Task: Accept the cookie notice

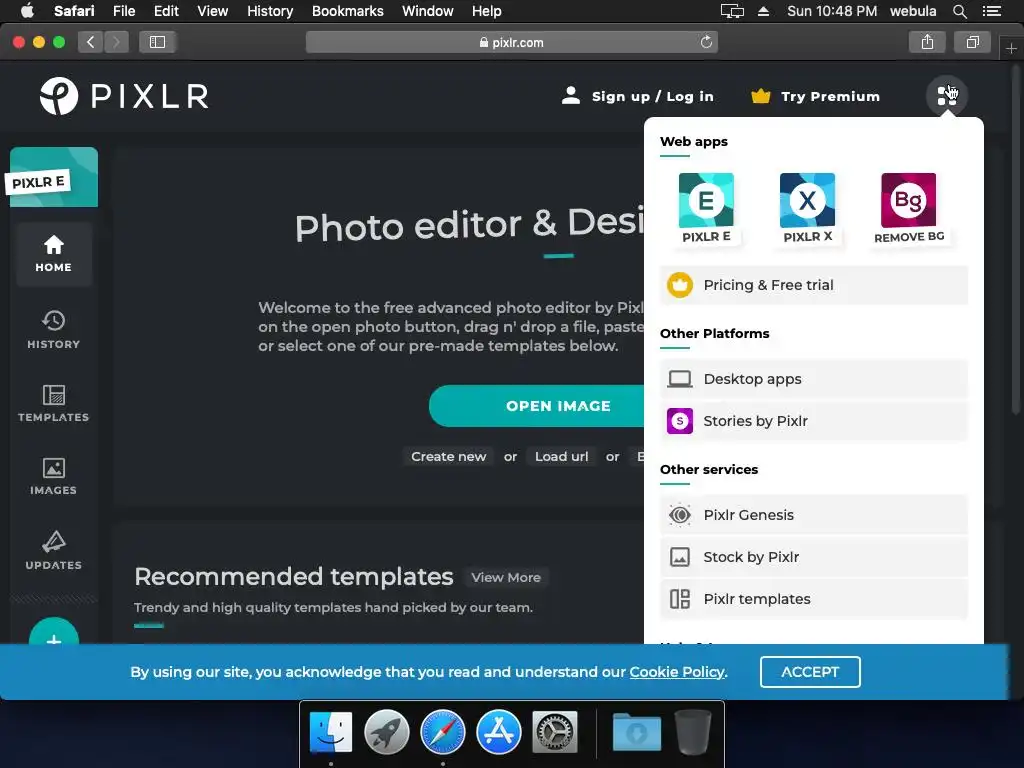Action: tap(810, 671)
